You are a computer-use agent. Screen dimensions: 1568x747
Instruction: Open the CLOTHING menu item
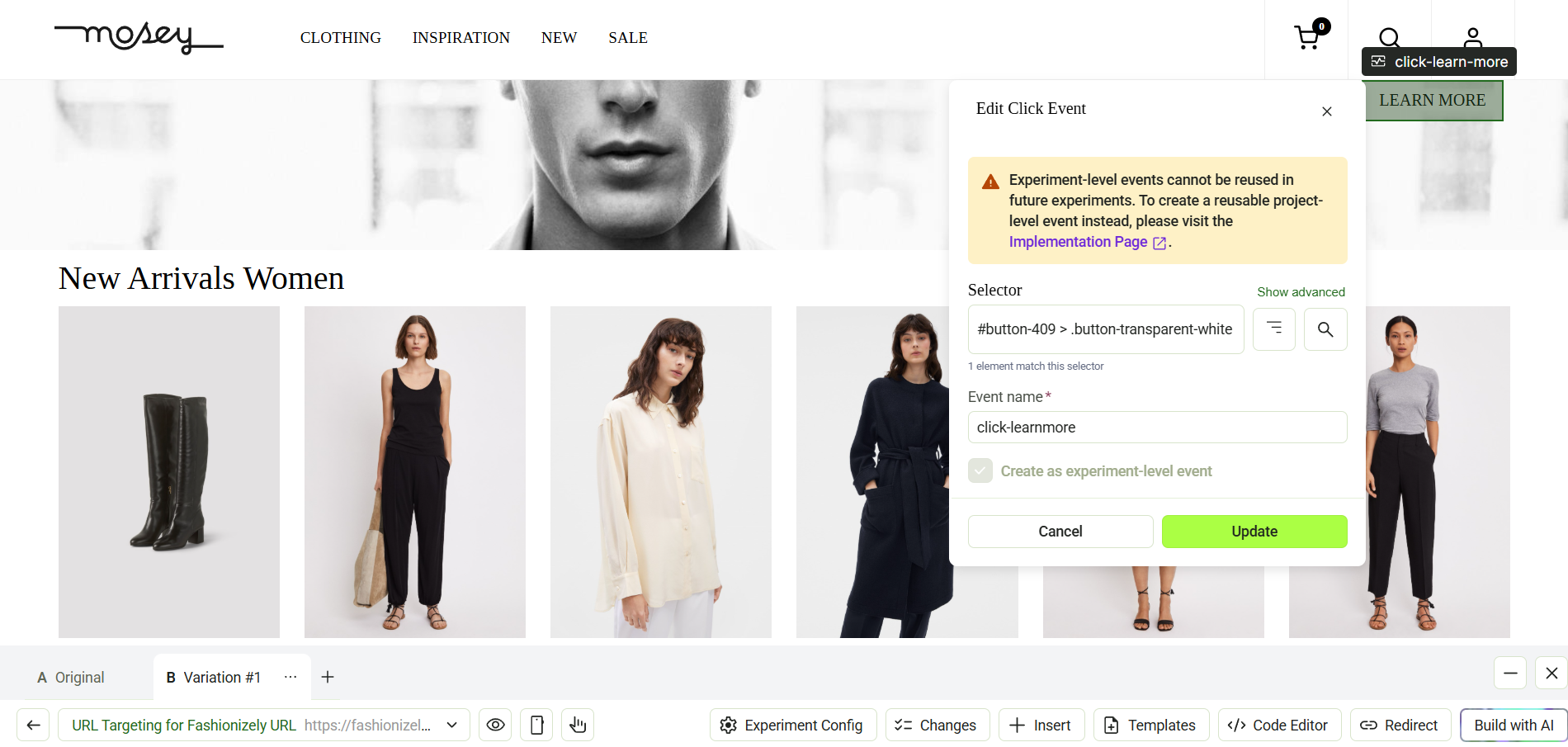pyautogui.click(x=341, y=38)
